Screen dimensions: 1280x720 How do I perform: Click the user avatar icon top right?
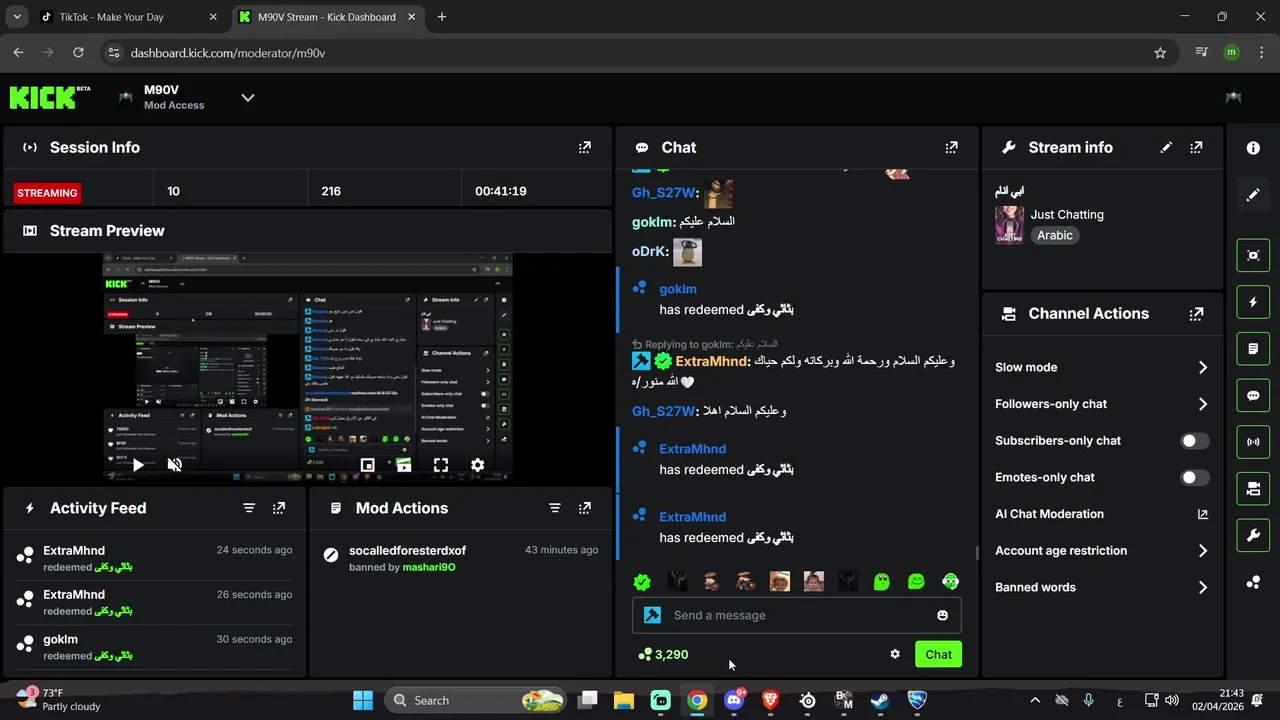1234,97
